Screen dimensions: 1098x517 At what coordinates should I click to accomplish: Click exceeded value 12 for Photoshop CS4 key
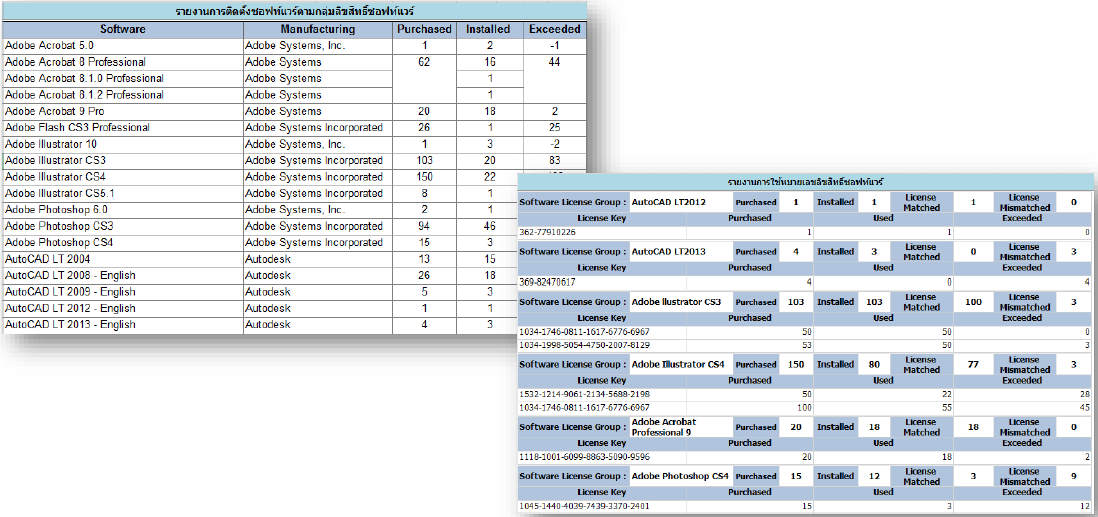click(x=1084, y=506)
